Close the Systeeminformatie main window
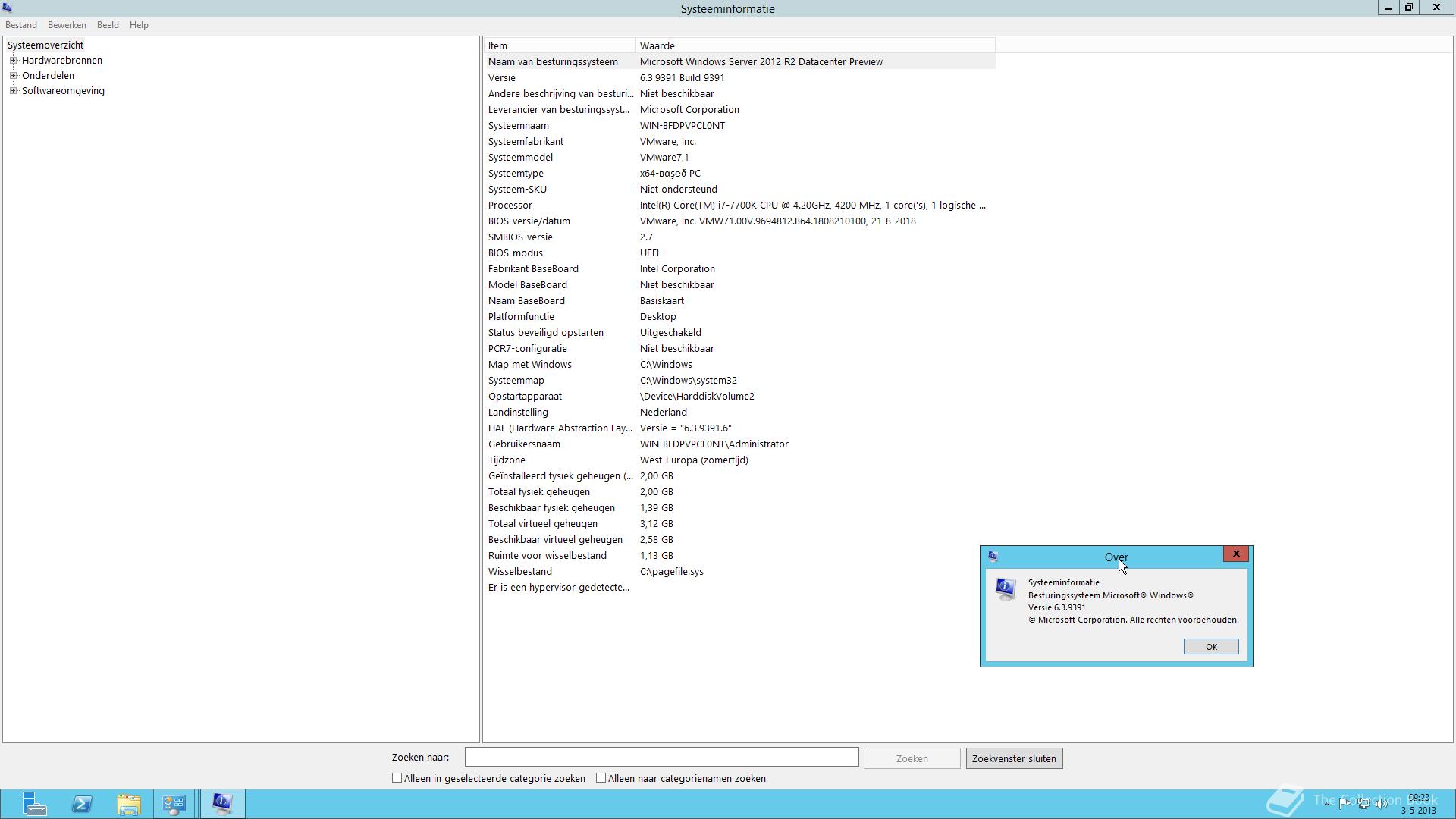Screen dimensions: 1456x819 (x=1436, y=8)
